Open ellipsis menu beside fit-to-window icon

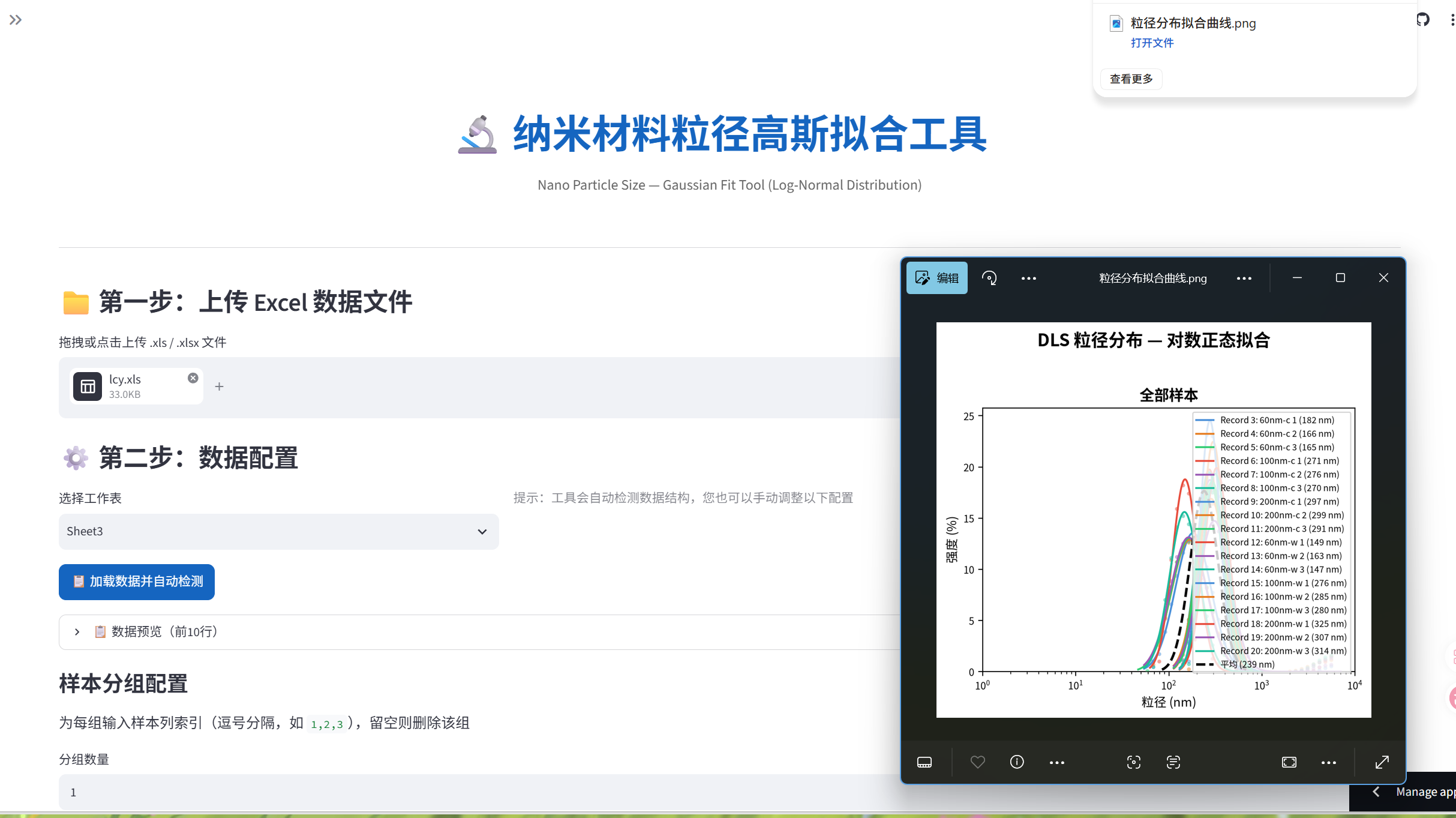[x=1328, y=762]
